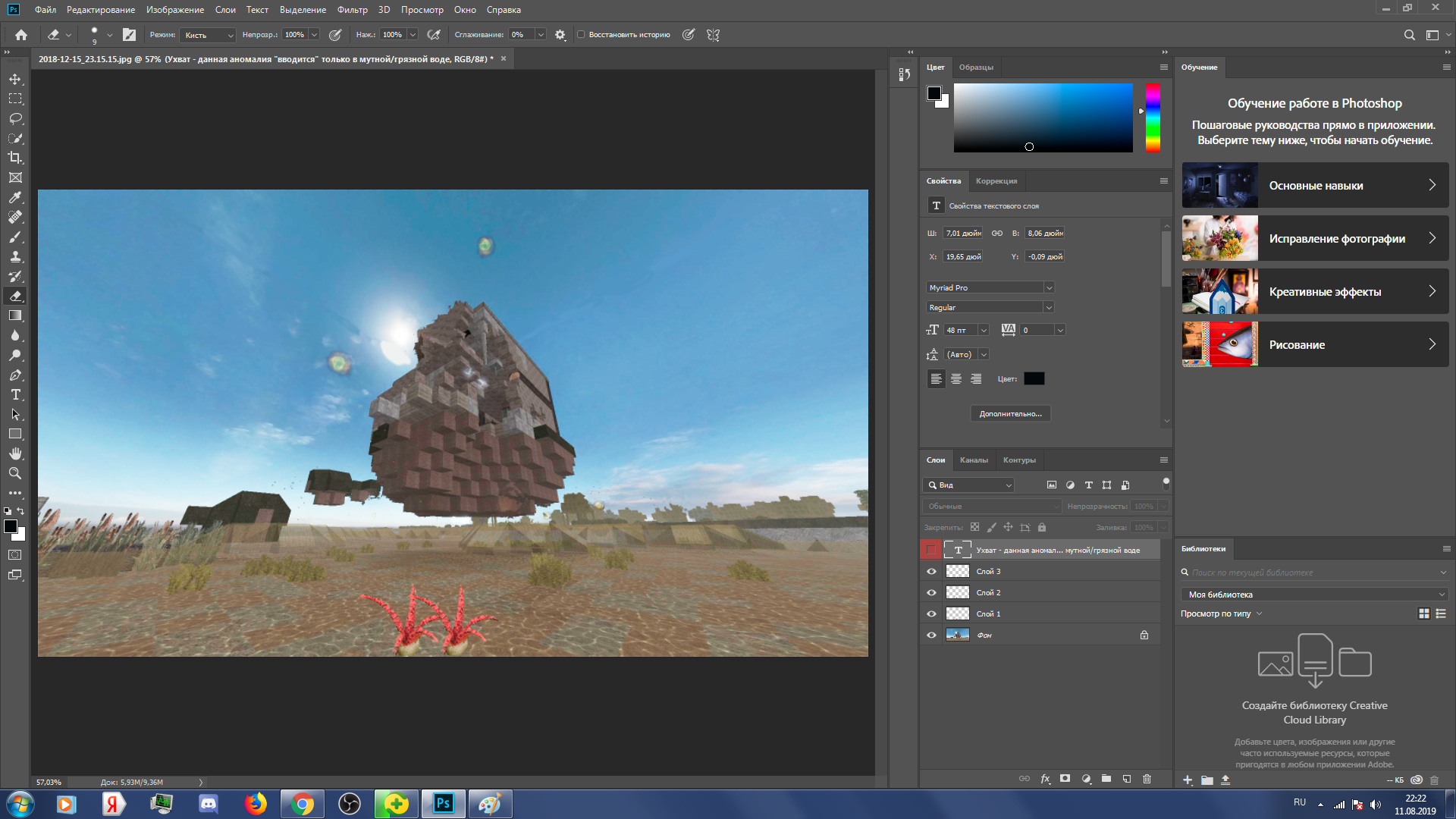Center align text icon in Properties
The image size is (1456, 819).
(x=956, y=378)
